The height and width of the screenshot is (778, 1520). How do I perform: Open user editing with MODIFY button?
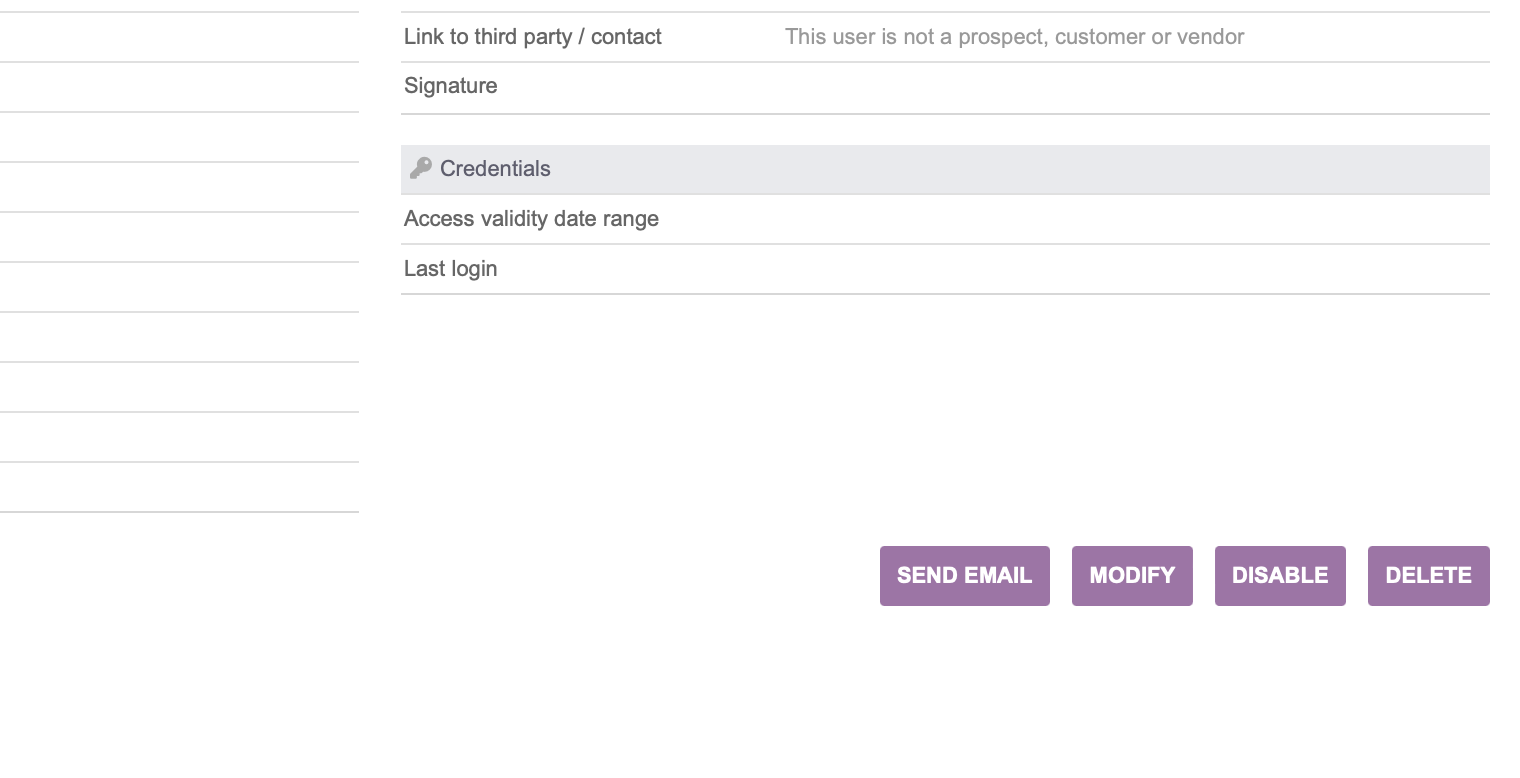click(1132, 576)
